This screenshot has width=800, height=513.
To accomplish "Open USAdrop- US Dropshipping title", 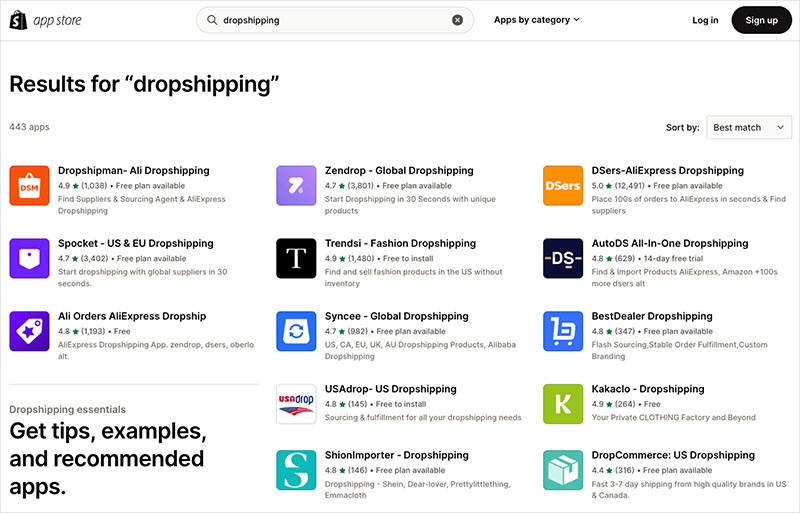I will [390, 389].
